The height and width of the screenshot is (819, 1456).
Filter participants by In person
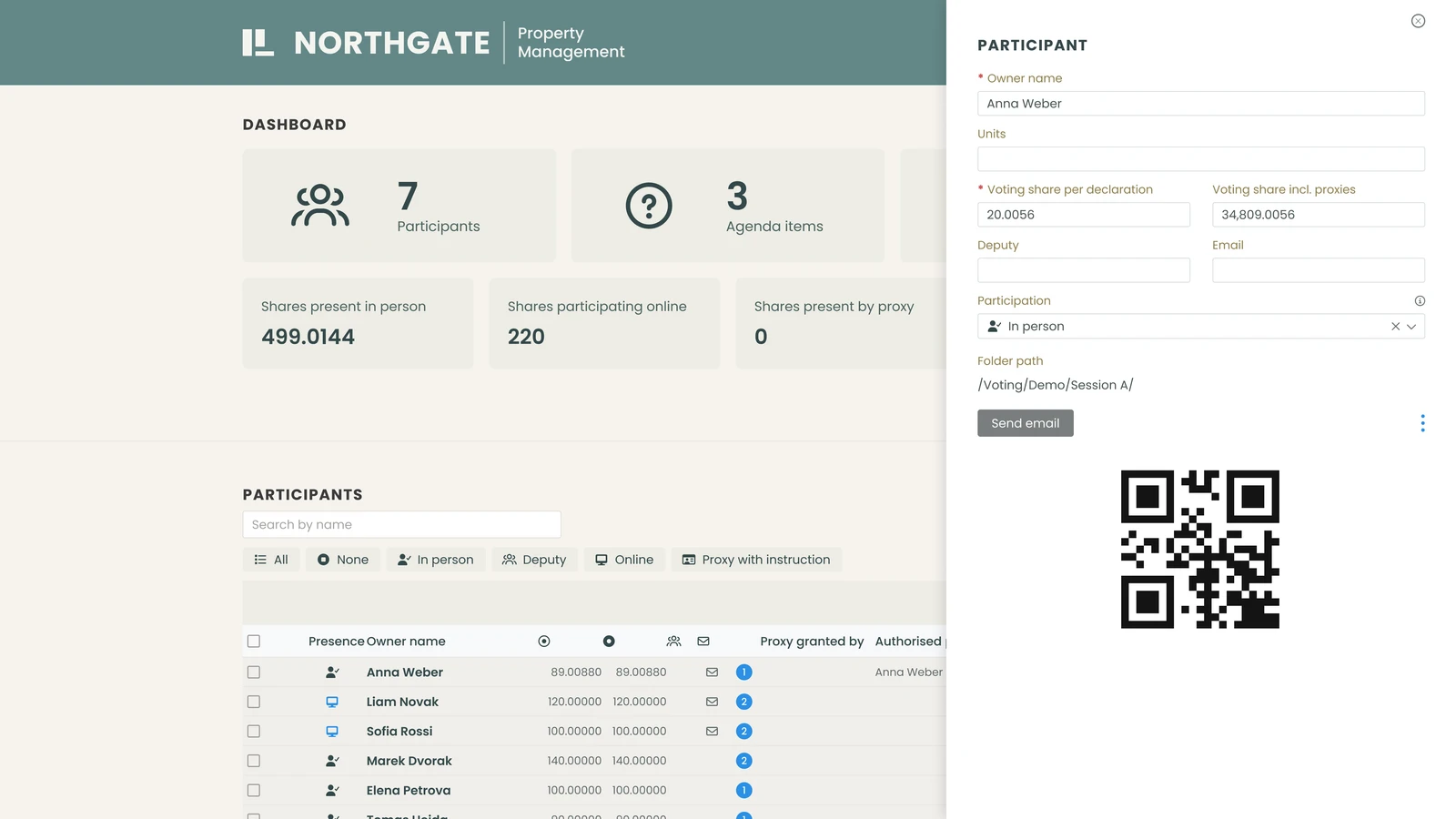pyautogui.click(x=436, y=560)
